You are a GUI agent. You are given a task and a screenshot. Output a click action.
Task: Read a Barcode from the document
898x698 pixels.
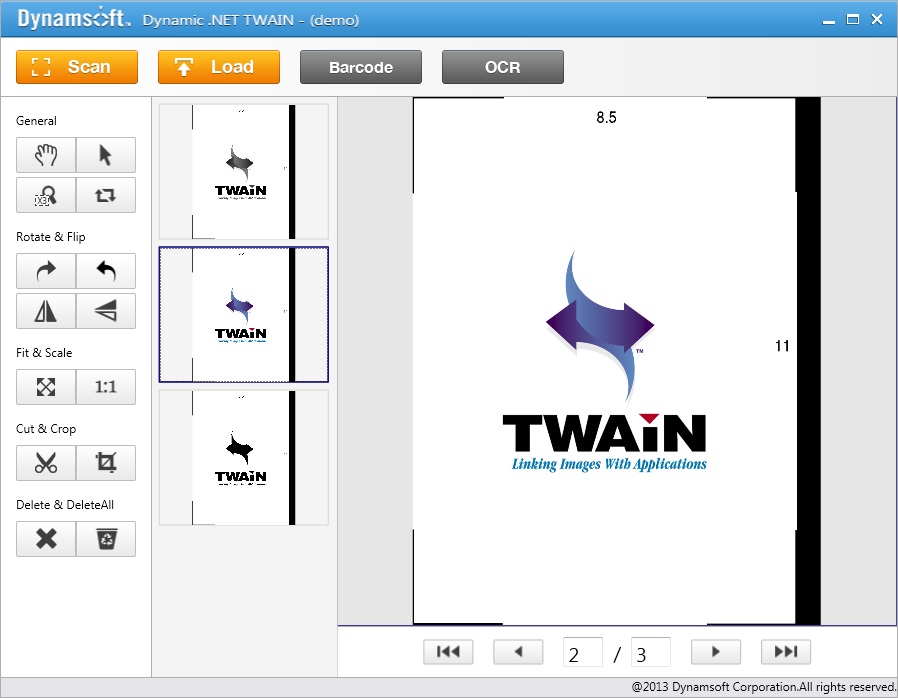360,67
